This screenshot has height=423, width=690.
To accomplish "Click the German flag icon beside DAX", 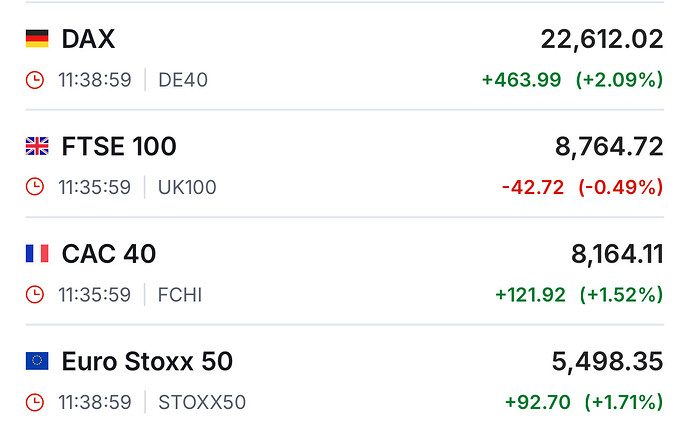I will (x=37, y=39).
